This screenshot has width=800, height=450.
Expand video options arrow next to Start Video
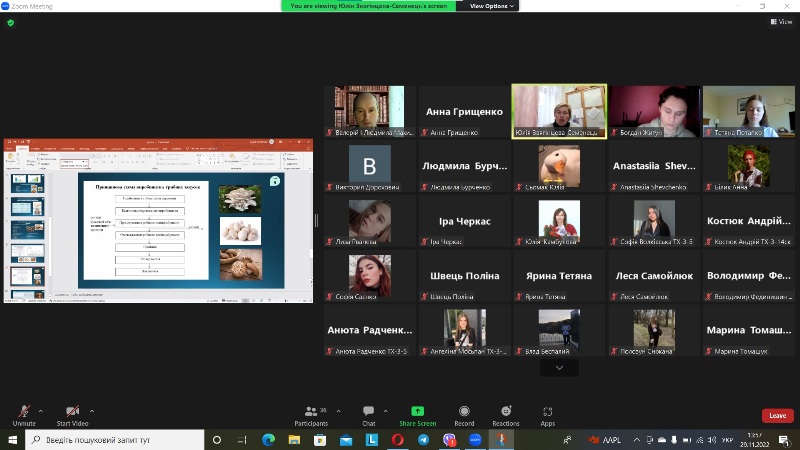pos(92,410)
